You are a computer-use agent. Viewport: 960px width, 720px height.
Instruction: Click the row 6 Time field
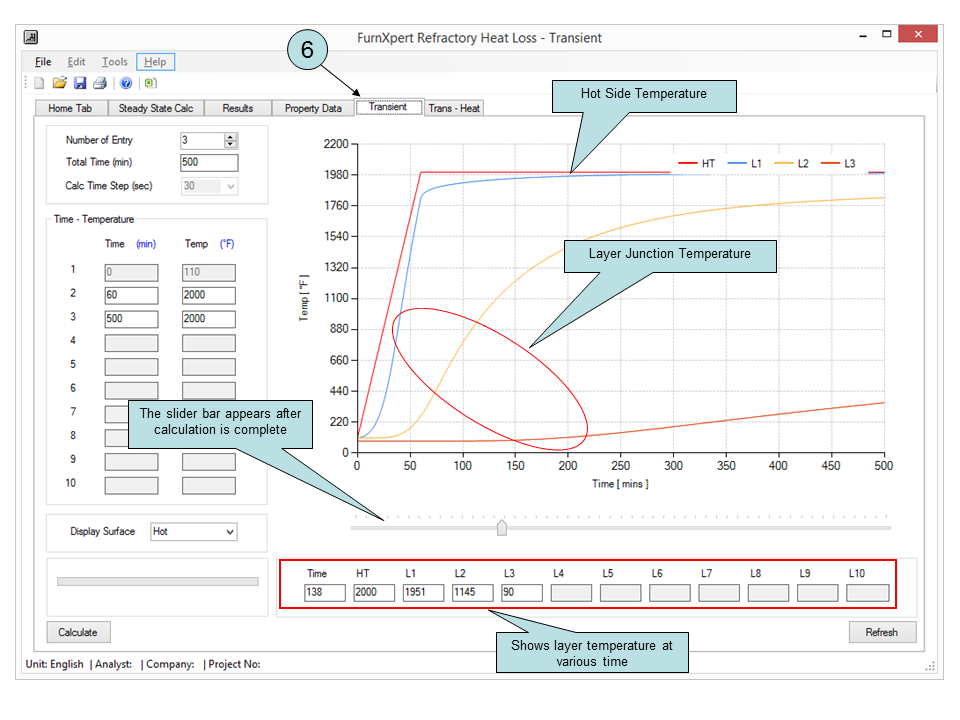pos(131,390)
